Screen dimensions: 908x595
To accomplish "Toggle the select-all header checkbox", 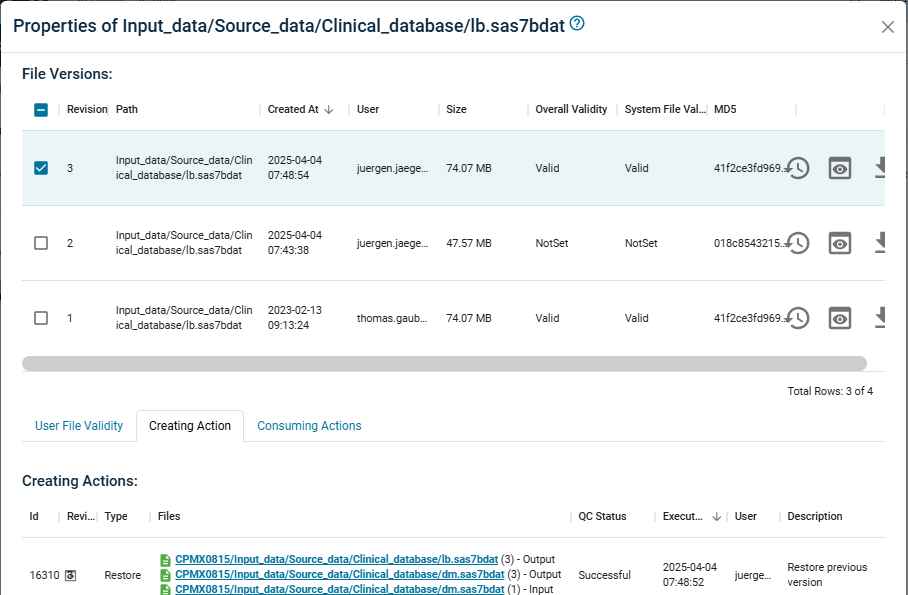I will click(41, 110).
